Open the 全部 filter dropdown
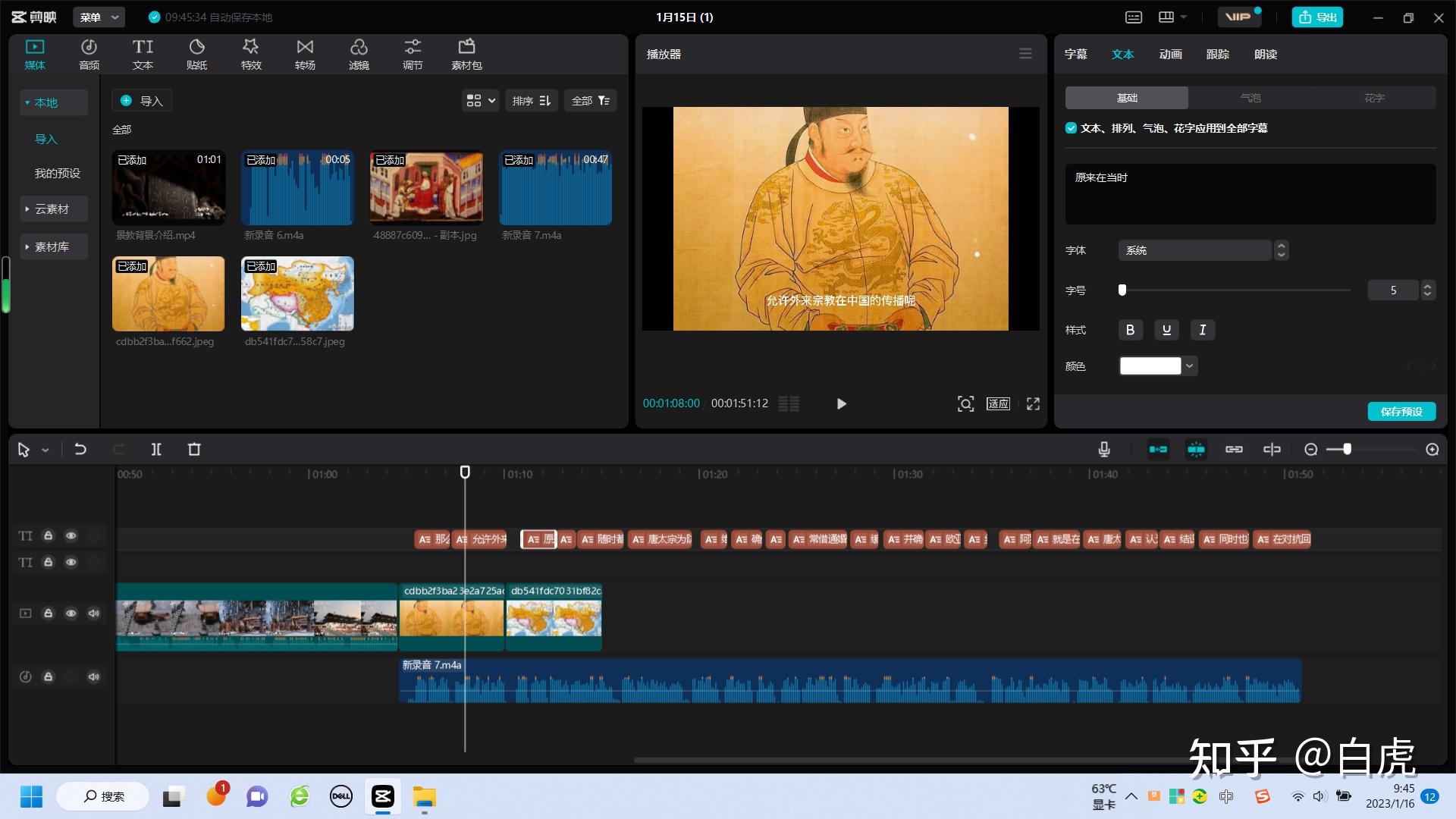The height and width of the screenshot is (819, 1456). [590, 101]
